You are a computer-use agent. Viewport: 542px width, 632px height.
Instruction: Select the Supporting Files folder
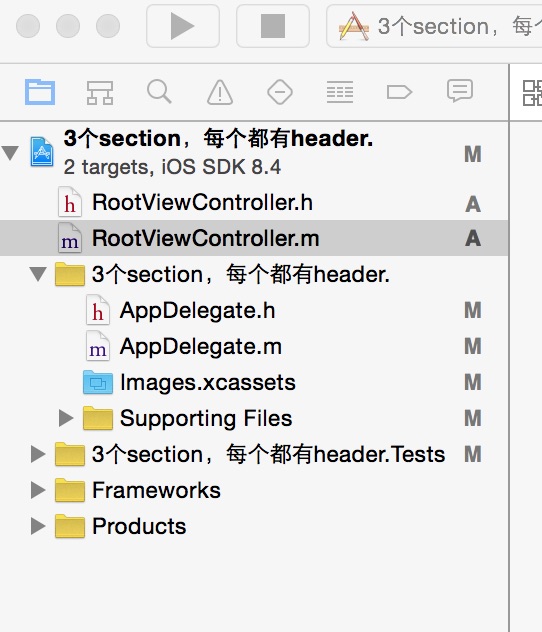[x=98, y=418]
